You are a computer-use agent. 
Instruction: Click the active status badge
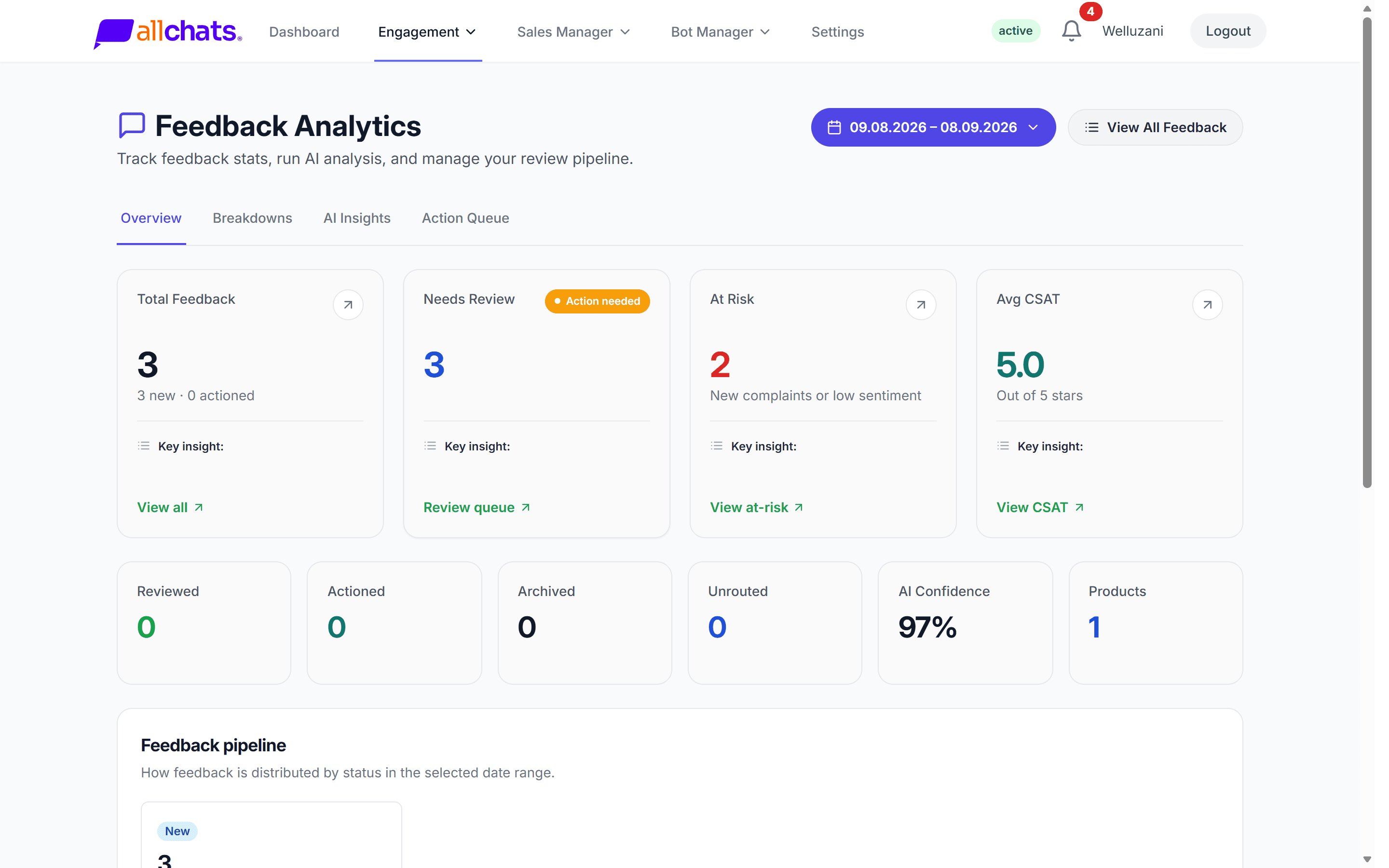tap(1015, 31)
